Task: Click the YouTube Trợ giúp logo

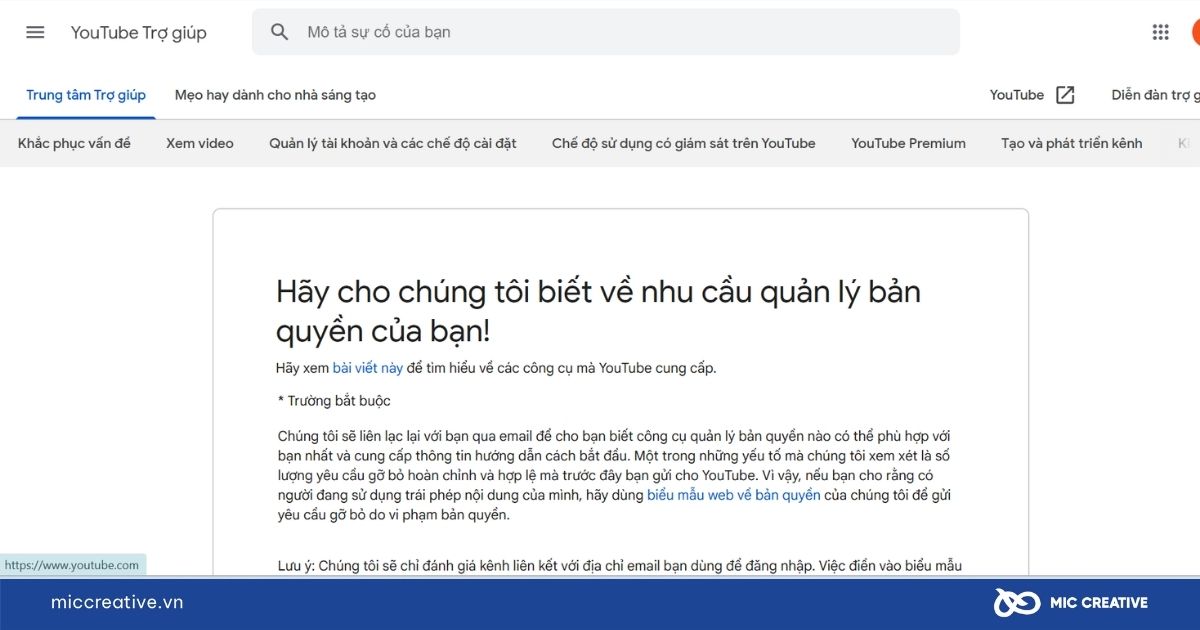Action: 138,31
